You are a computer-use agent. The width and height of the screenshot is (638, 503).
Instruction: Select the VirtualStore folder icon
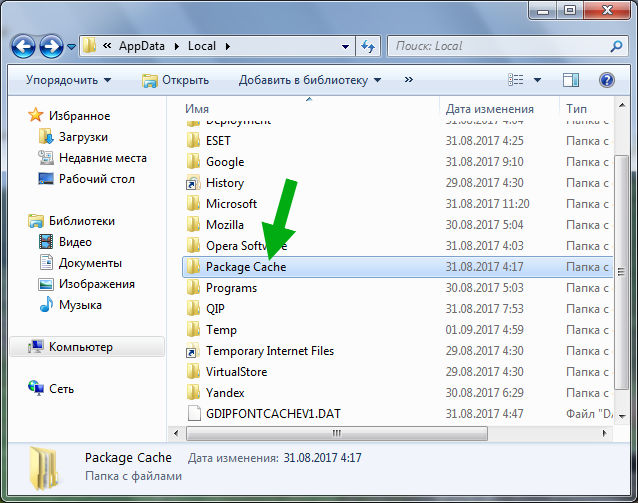(x=193, y=372)
